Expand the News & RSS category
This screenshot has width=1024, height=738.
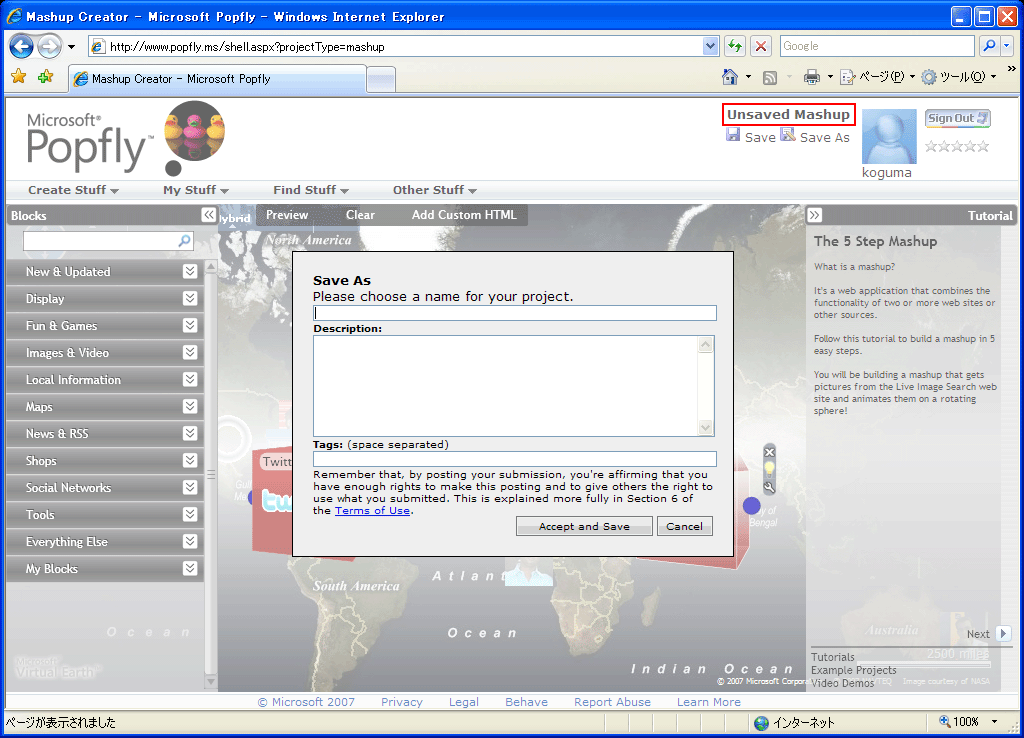(190, 433)
